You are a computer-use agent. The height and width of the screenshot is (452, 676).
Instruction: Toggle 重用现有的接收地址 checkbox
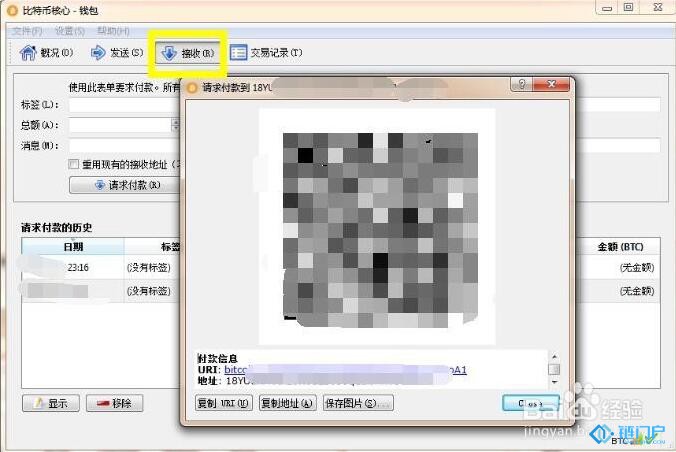pyautogui.click(x=74, y=164)
